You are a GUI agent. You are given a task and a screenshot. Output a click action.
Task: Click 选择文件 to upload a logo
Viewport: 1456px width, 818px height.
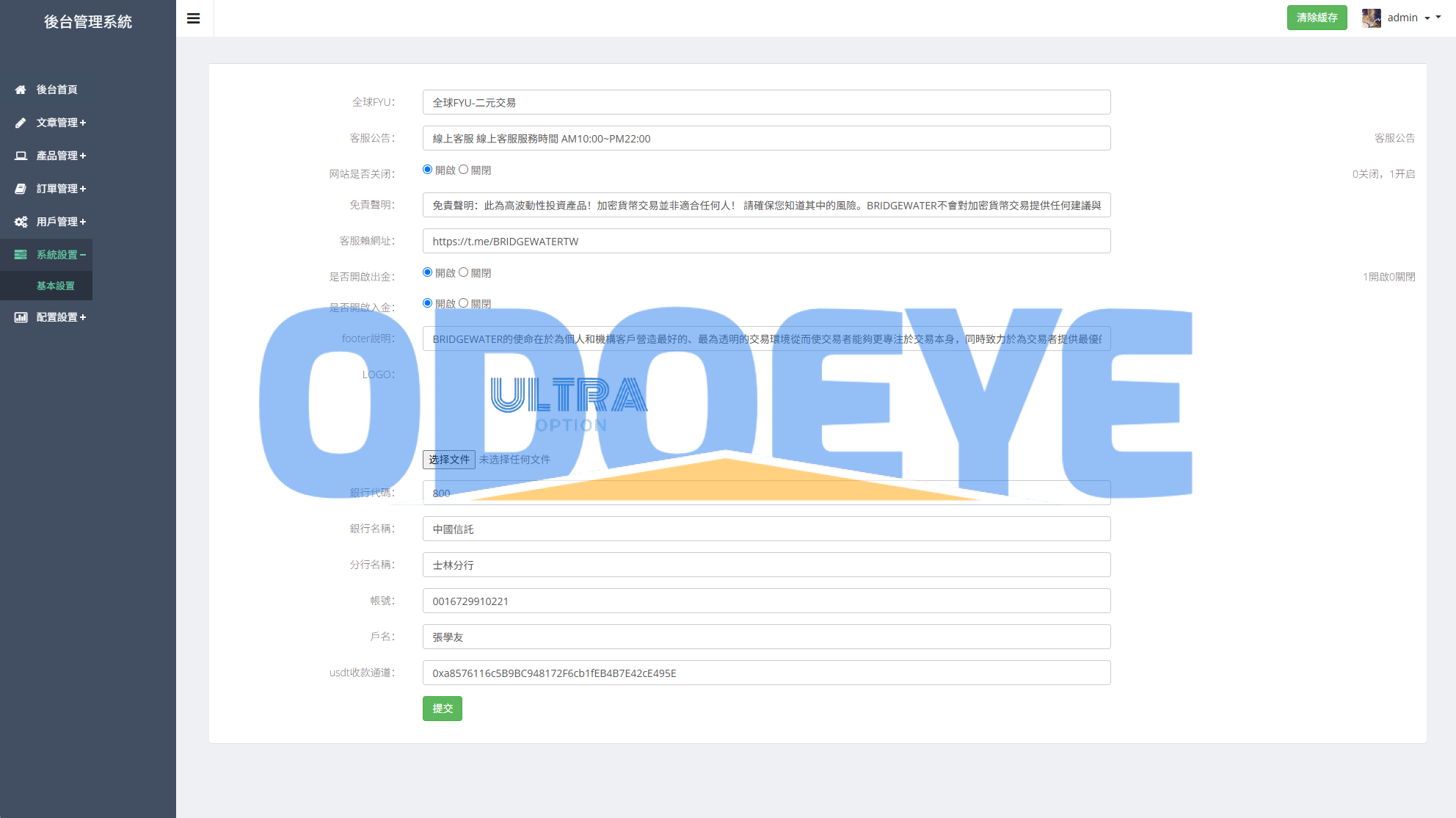(x=449, y=460)
